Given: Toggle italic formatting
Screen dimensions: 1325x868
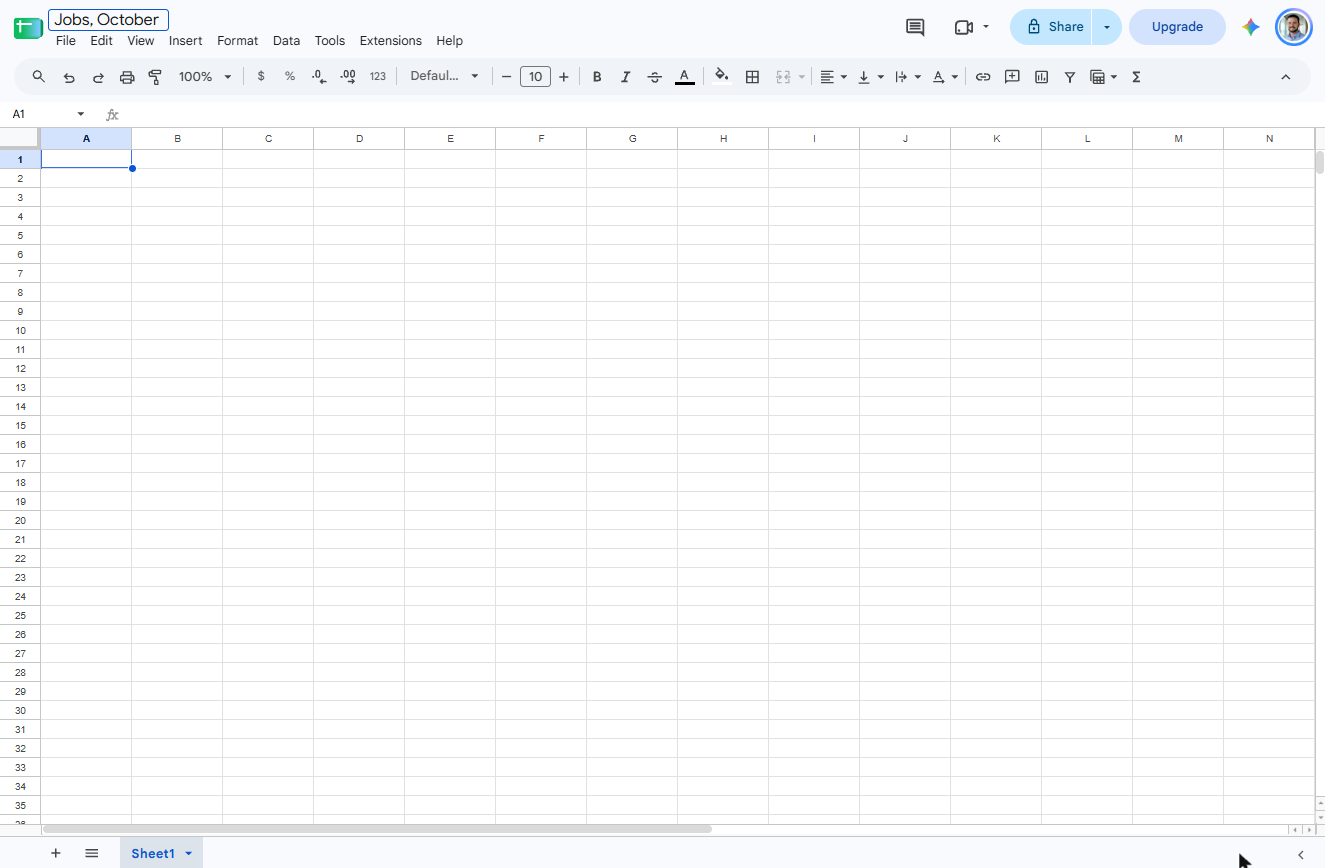Looking at the screenshot, I should coord(626,77).
